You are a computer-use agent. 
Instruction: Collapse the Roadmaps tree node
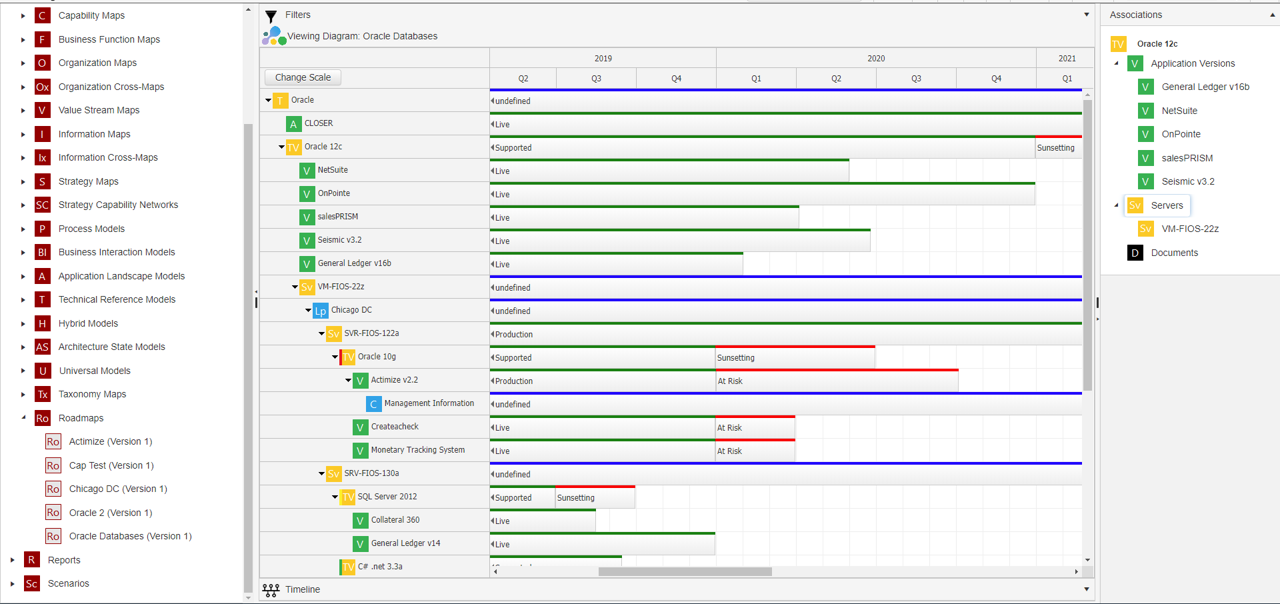click(24, 418)
